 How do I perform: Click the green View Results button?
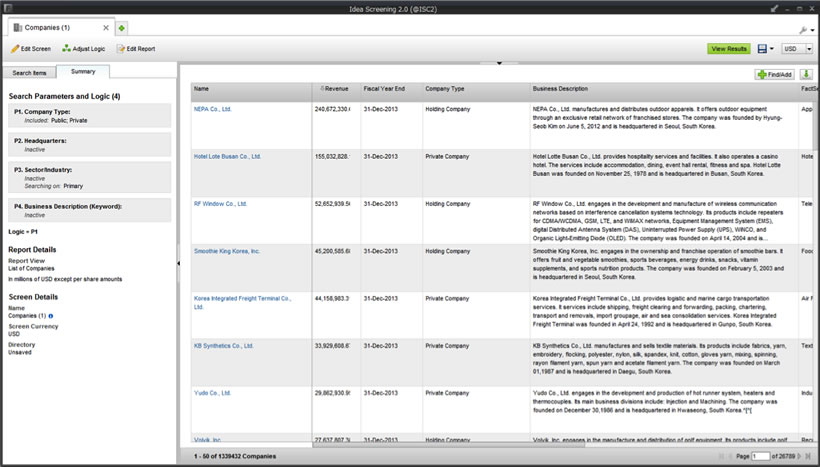tap(729, 49)
